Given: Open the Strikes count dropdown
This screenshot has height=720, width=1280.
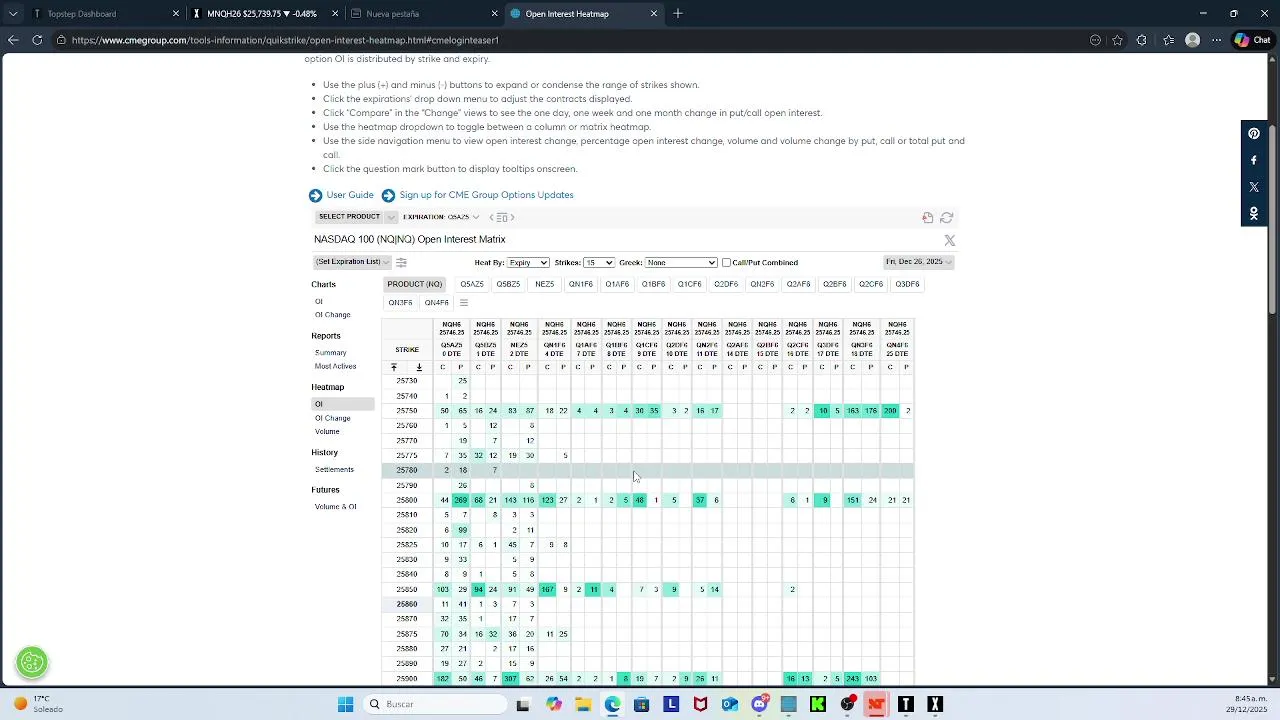Looking at the screenshot, I should click(x=599, y=262).
